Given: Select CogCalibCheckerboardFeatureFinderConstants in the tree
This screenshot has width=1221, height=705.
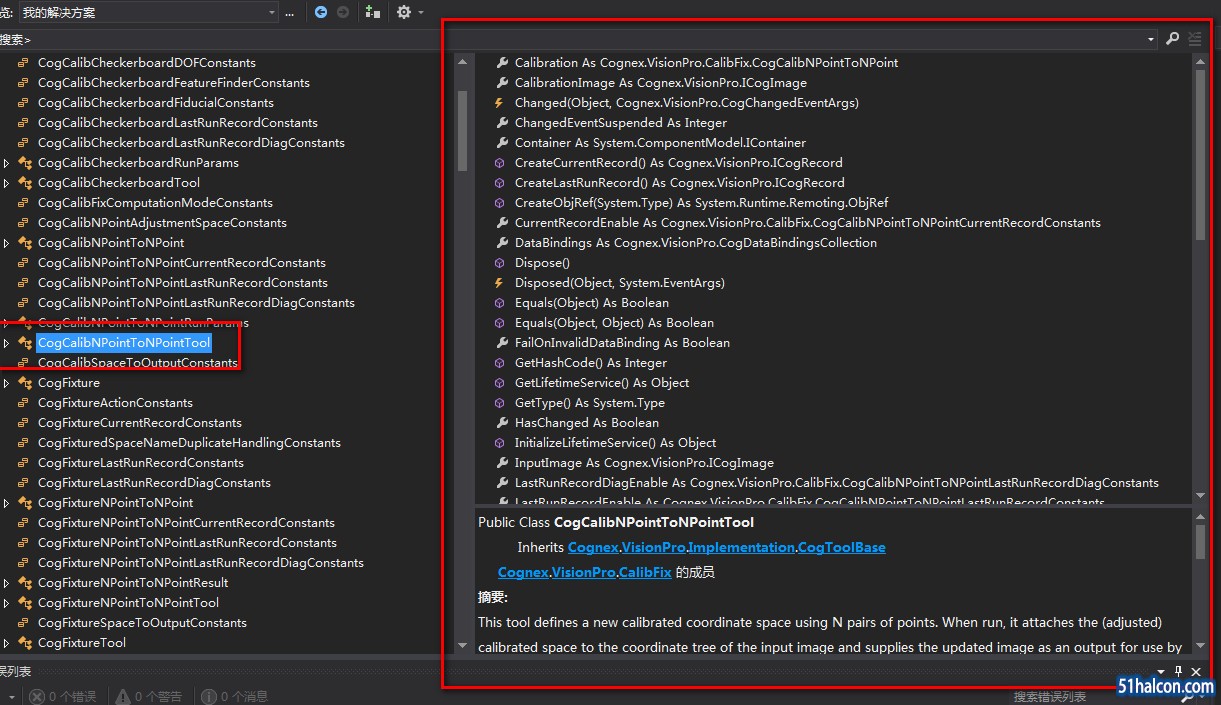Looking at the screenshot, I should click(x=174, y=83).
